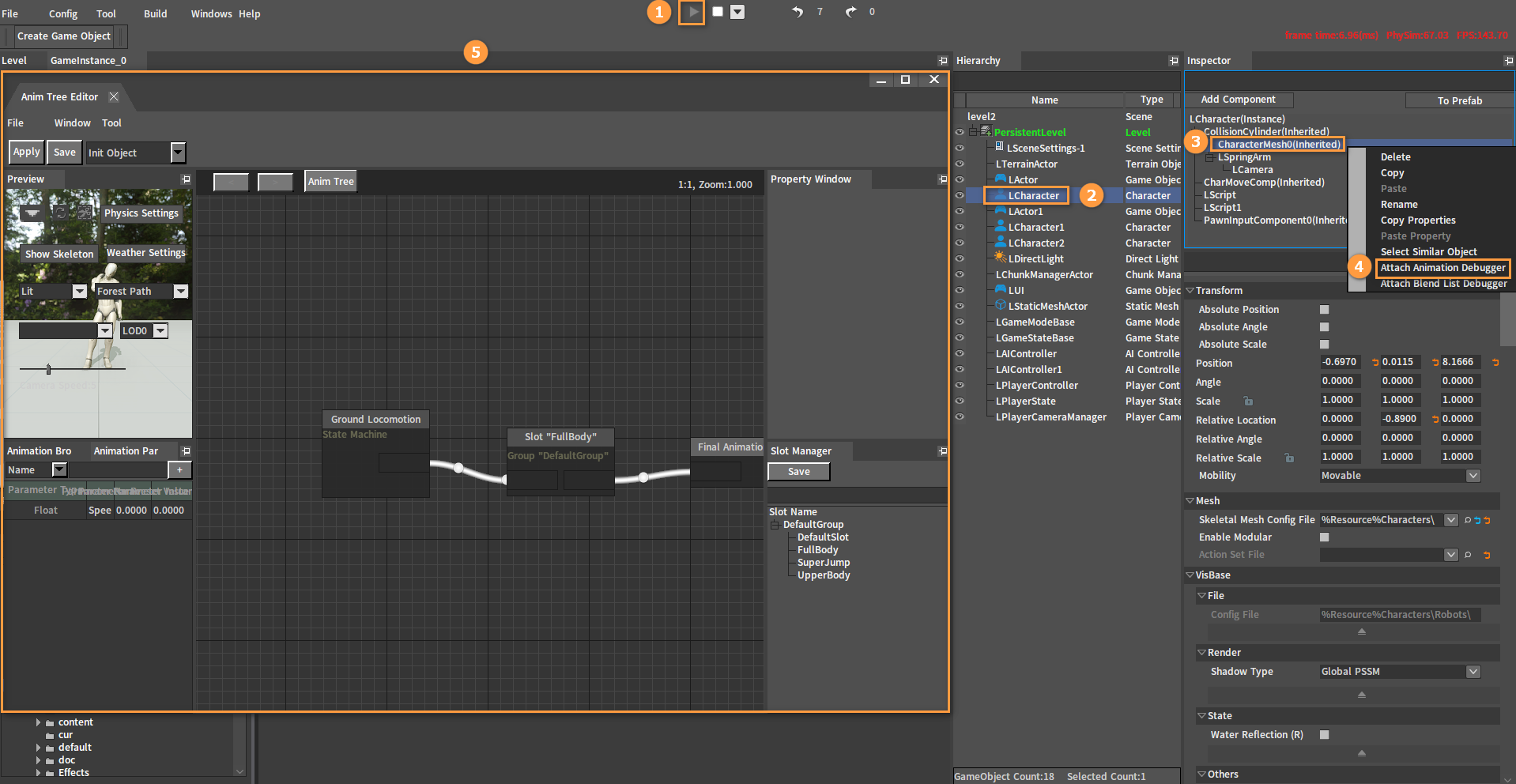
Task: Locate Skeletal Mesh Config File with magnifier
Action: coord(1467,520)
